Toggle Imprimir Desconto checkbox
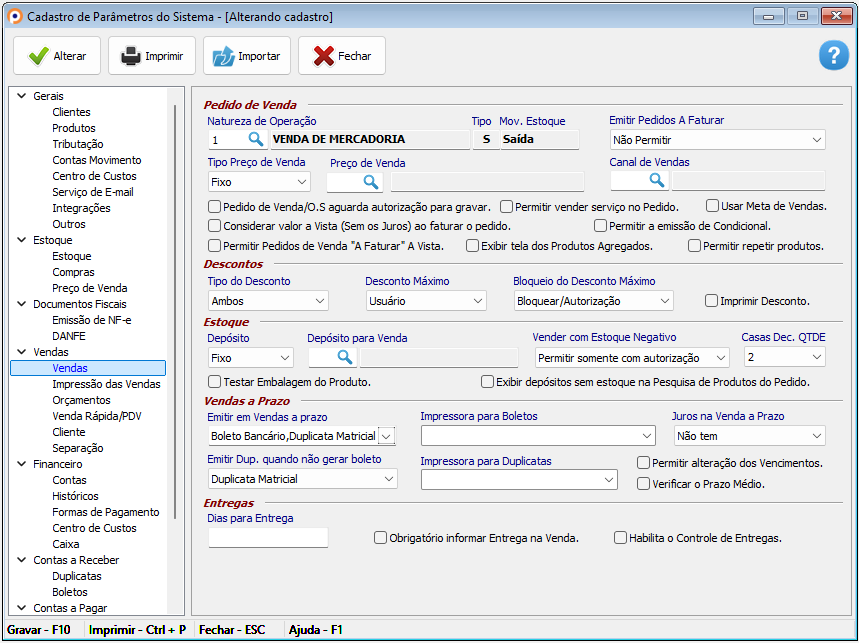 coord(712,300)
